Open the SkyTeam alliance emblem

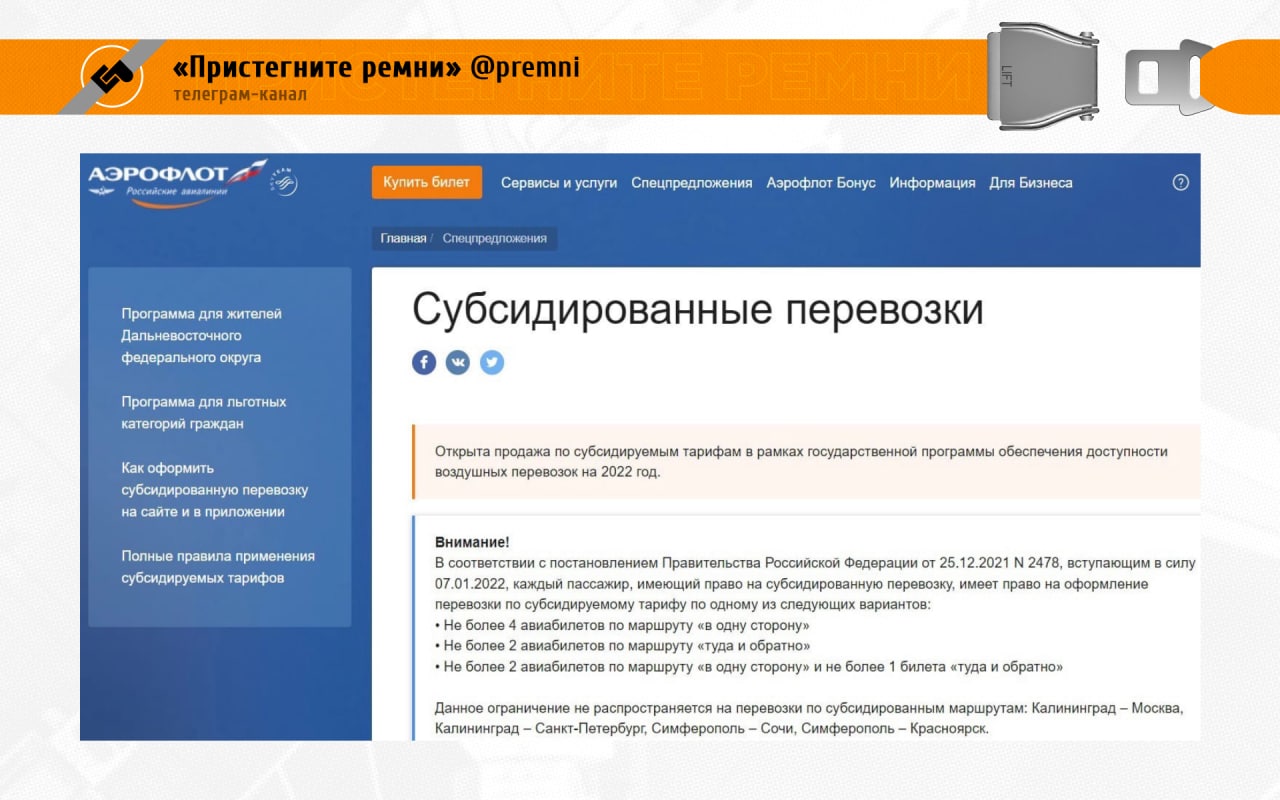pos(284,182)
